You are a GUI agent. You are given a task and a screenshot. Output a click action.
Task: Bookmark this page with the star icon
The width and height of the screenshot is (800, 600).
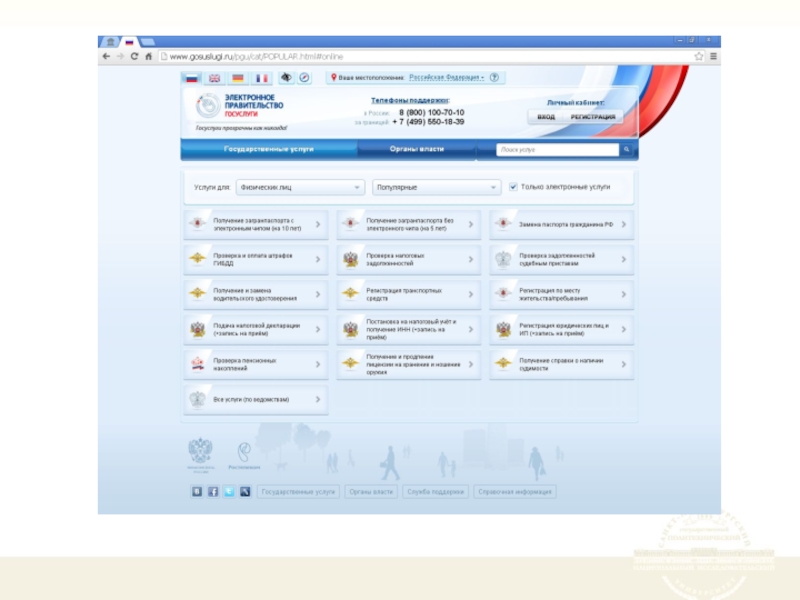[x=698, y=56]
